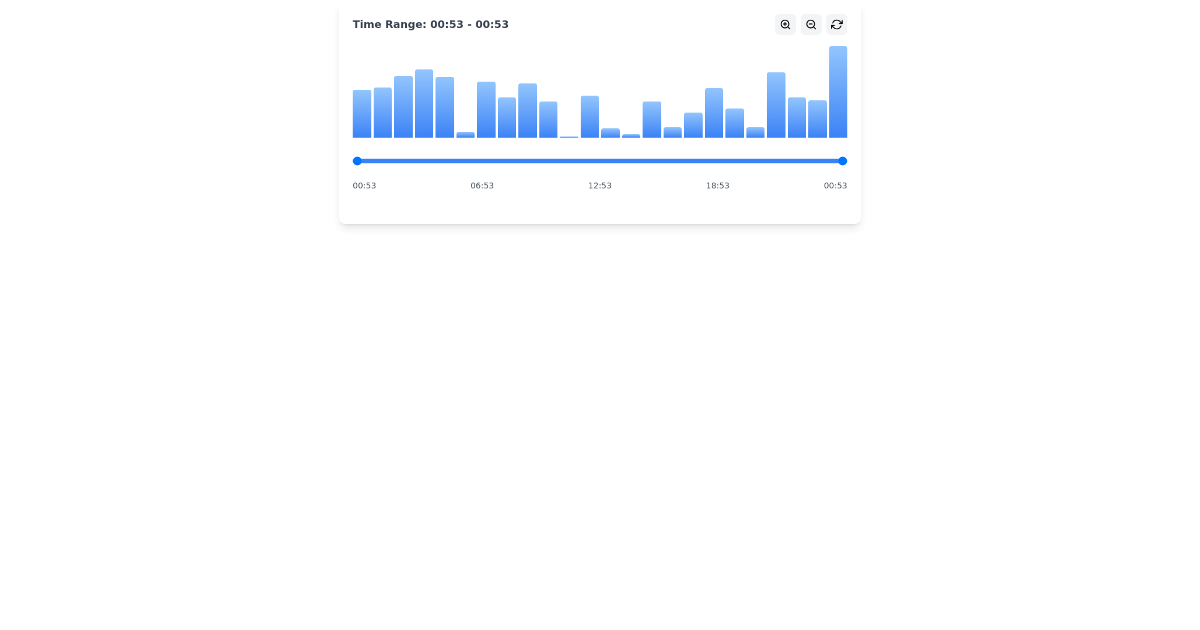Click the 00:53 label on the far right
The width and height of the screenshot is (1200, 630).
pos(835,185)
